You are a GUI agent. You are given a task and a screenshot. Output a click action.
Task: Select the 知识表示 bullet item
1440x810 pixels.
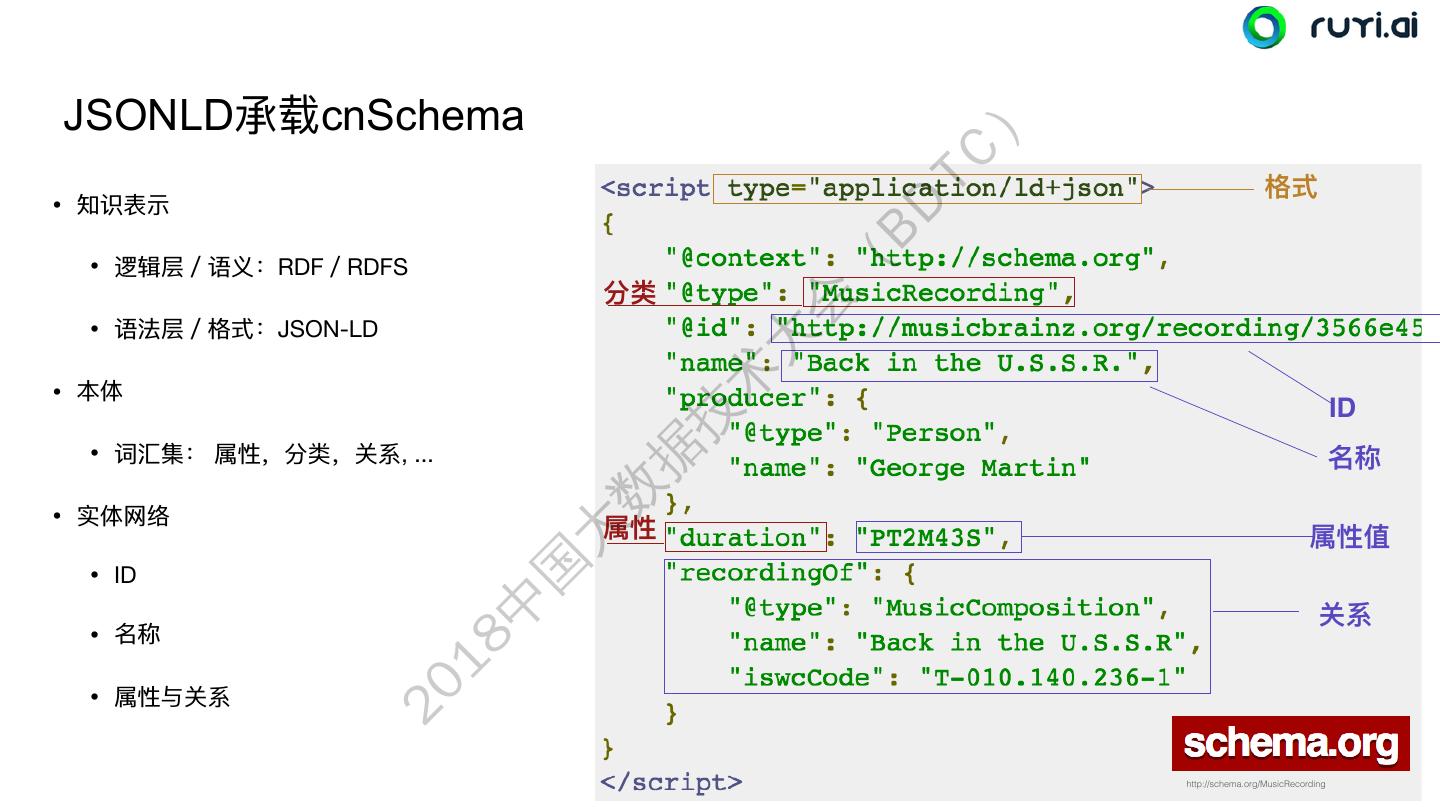[x=123, y=205]
